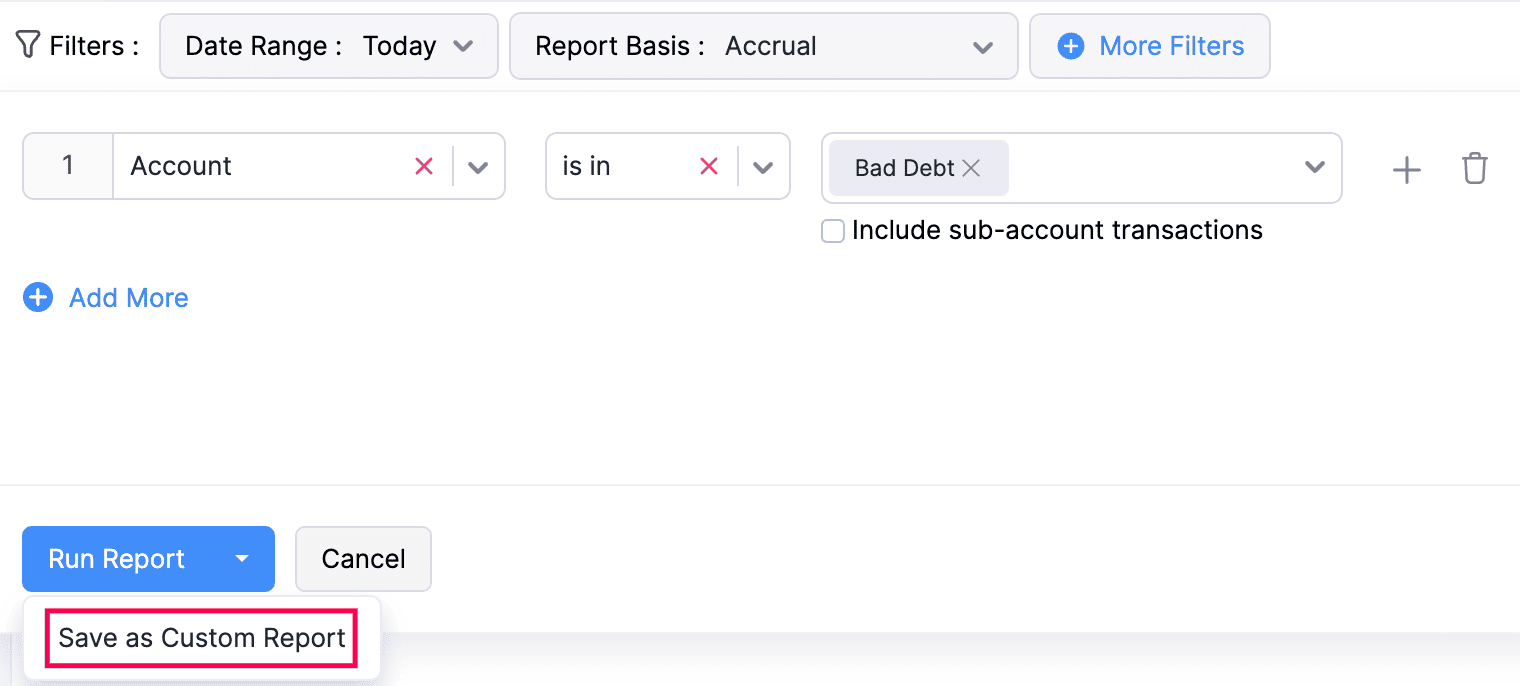The width and height of the screenshot is (1520, 686).
Task: Delete the filter row using the trash icon
Action: [1474, 169]
